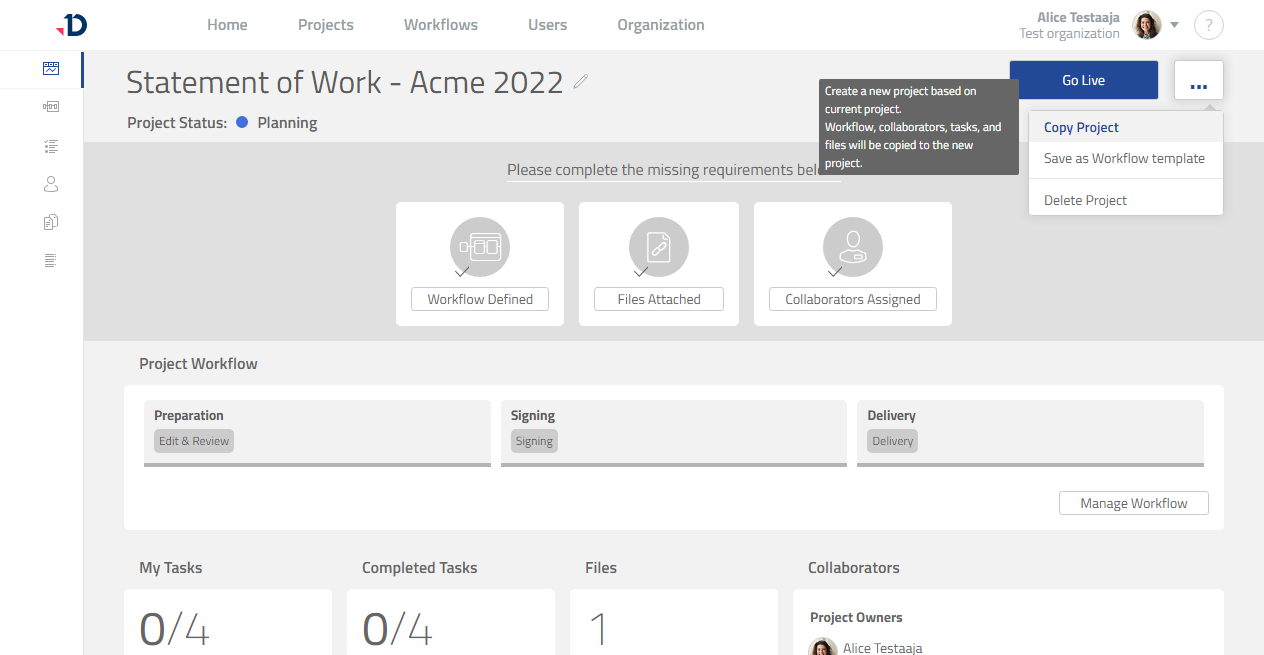
Task: Switch to the Workflows tab
Action: (x=440, y=25)
